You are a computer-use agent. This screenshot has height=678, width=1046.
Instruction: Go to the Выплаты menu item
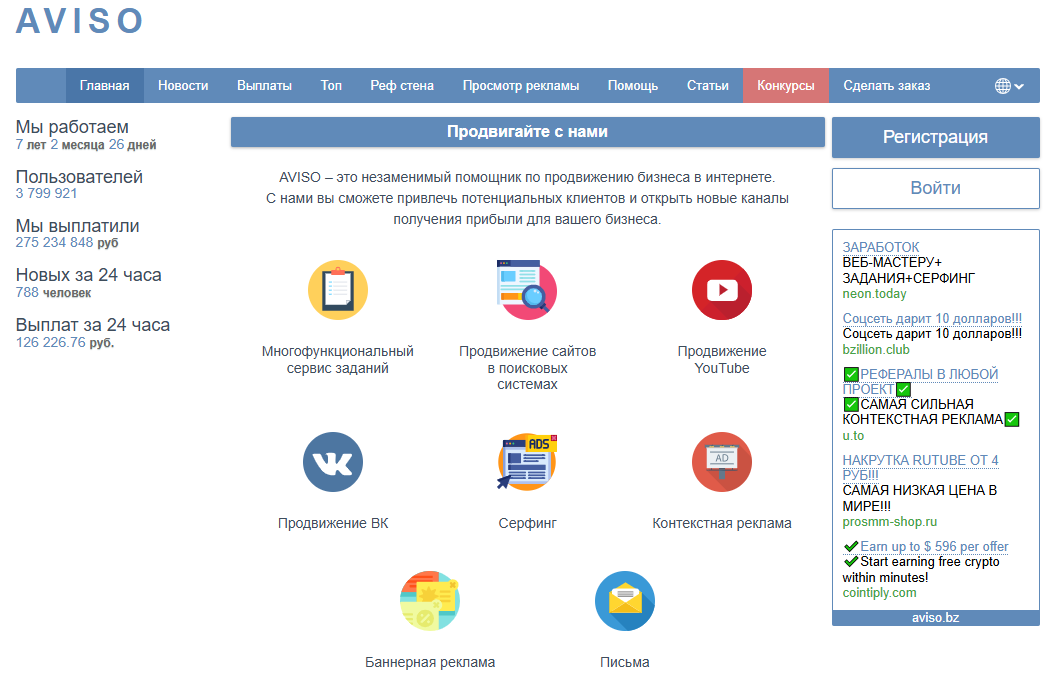[264, 86]
